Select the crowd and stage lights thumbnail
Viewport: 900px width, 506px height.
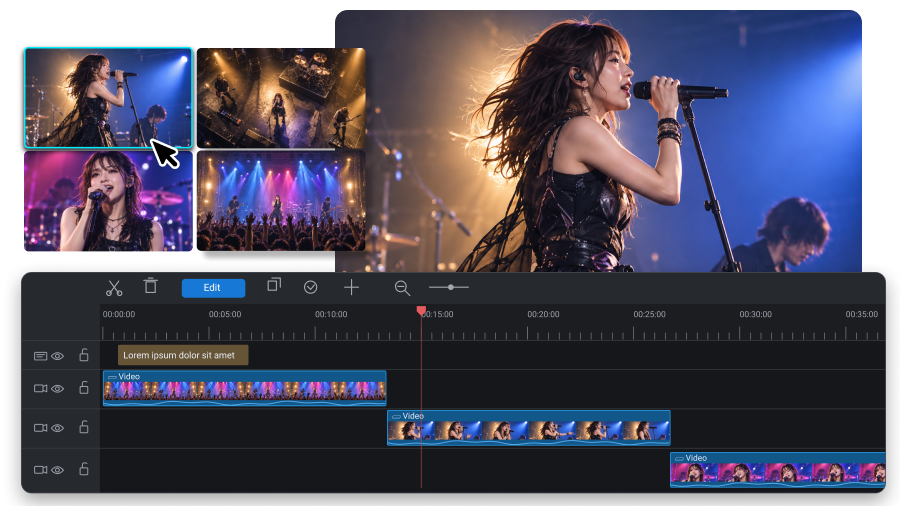(x=281, y=201)
